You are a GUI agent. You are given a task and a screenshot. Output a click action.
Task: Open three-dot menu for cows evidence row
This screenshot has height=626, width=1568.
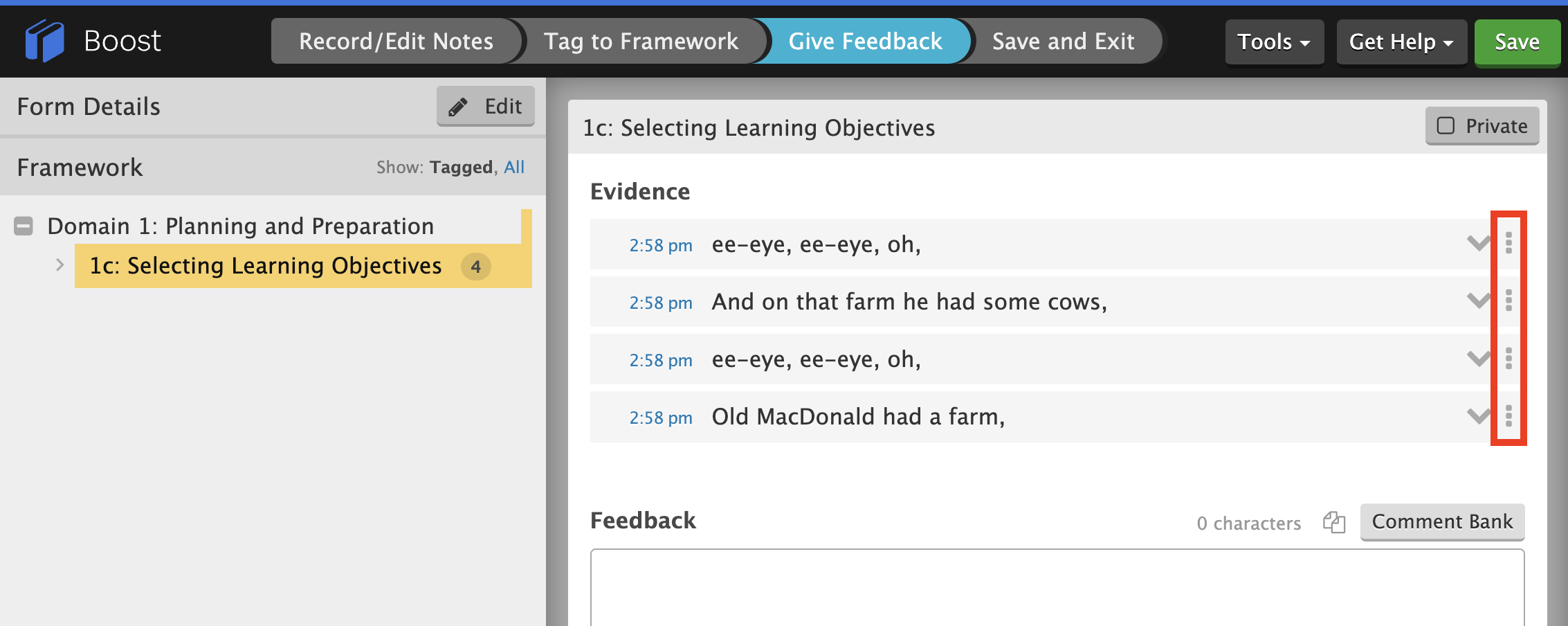tap(1508, 301)
